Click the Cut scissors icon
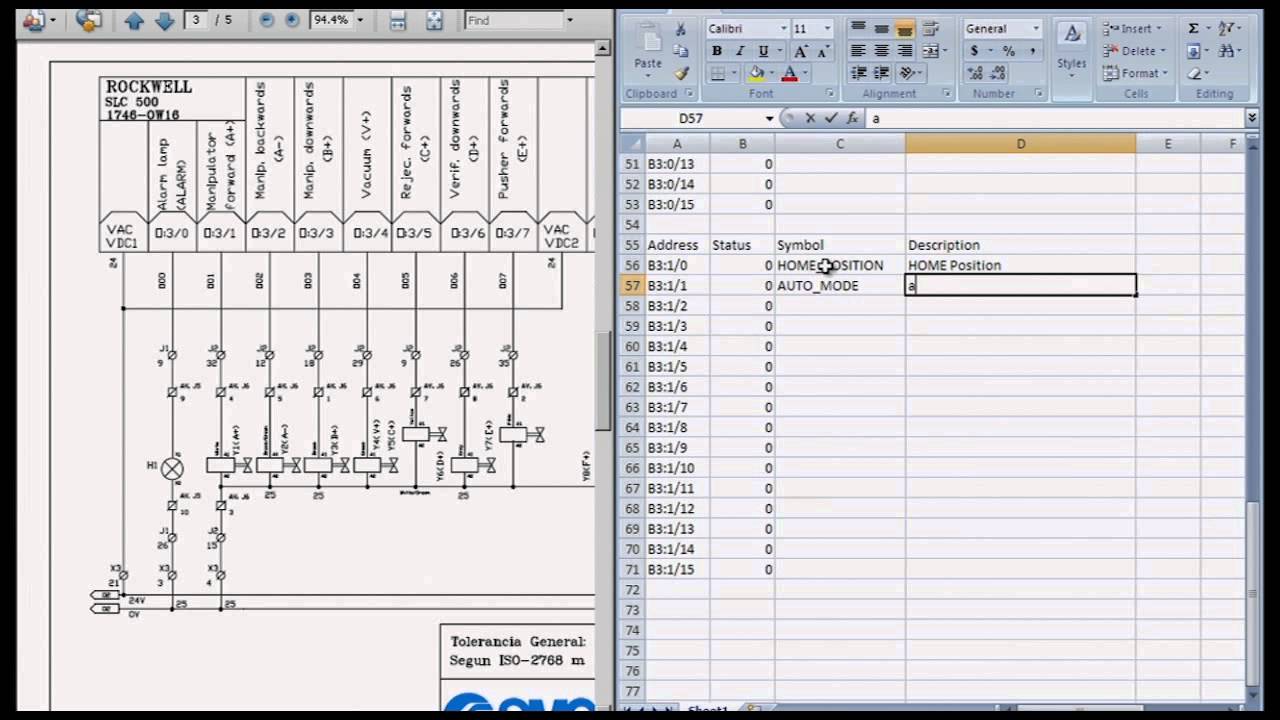This screenshot has width=1280, height=720. pyautogui.click(x=681, y=29)
